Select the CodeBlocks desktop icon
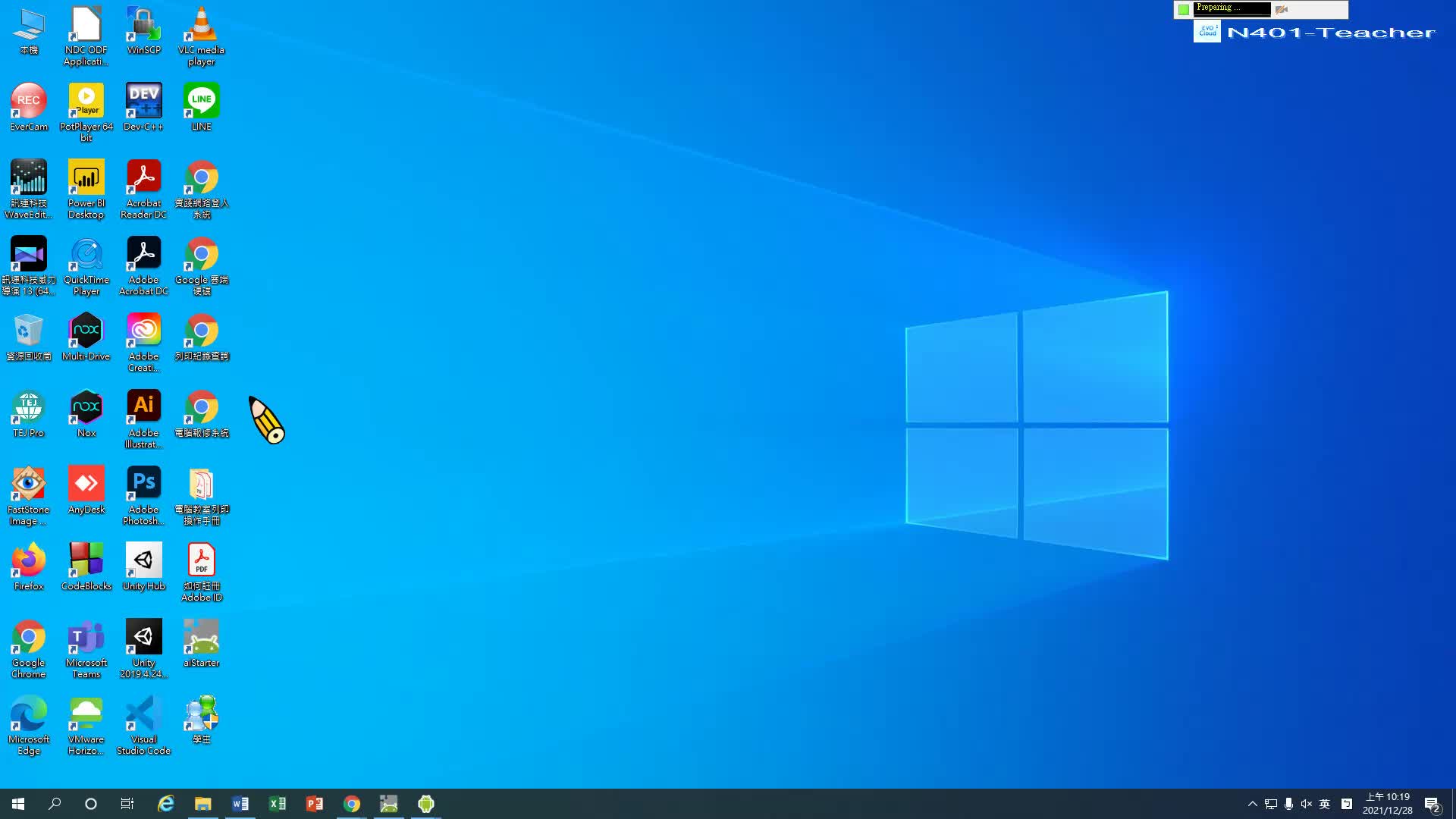This screenshot has height=819, width=1456. [86, 566]
